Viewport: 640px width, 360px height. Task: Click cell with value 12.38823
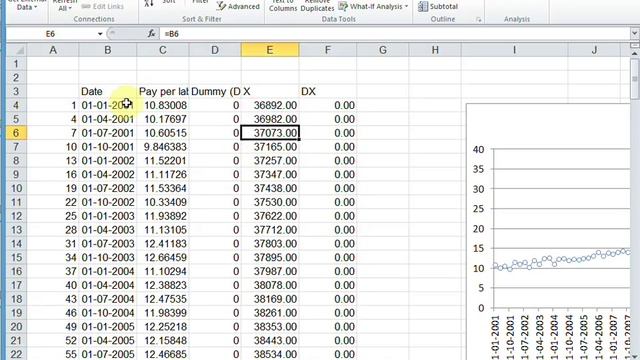tap(162, 285)
